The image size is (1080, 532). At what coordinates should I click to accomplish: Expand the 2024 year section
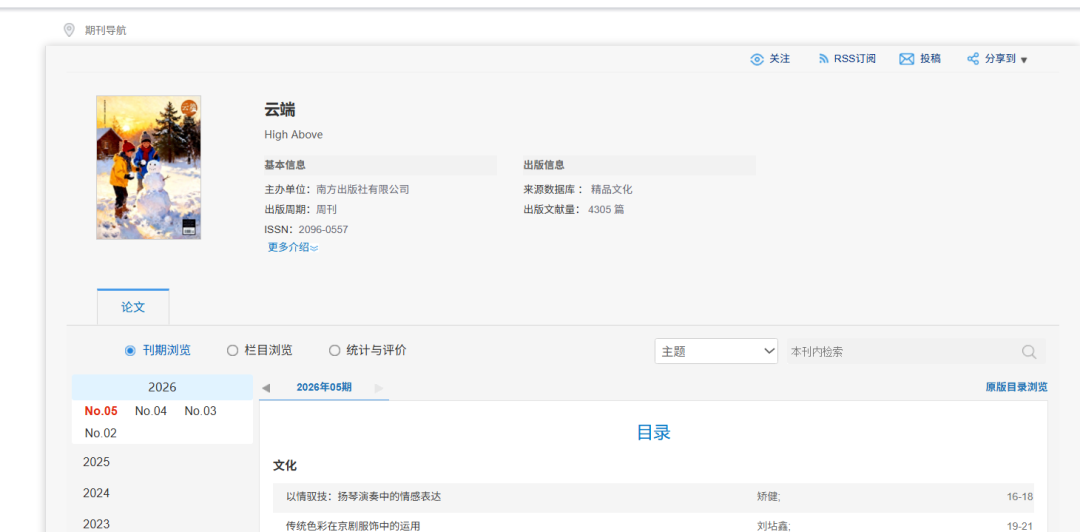tap(96, 493)
